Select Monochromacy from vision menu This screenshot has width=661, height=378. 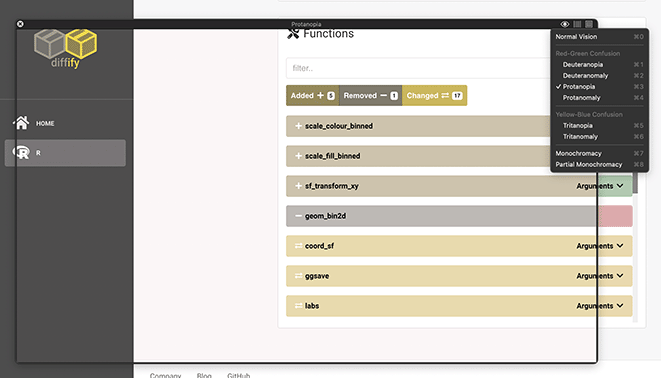coord(599,153)
